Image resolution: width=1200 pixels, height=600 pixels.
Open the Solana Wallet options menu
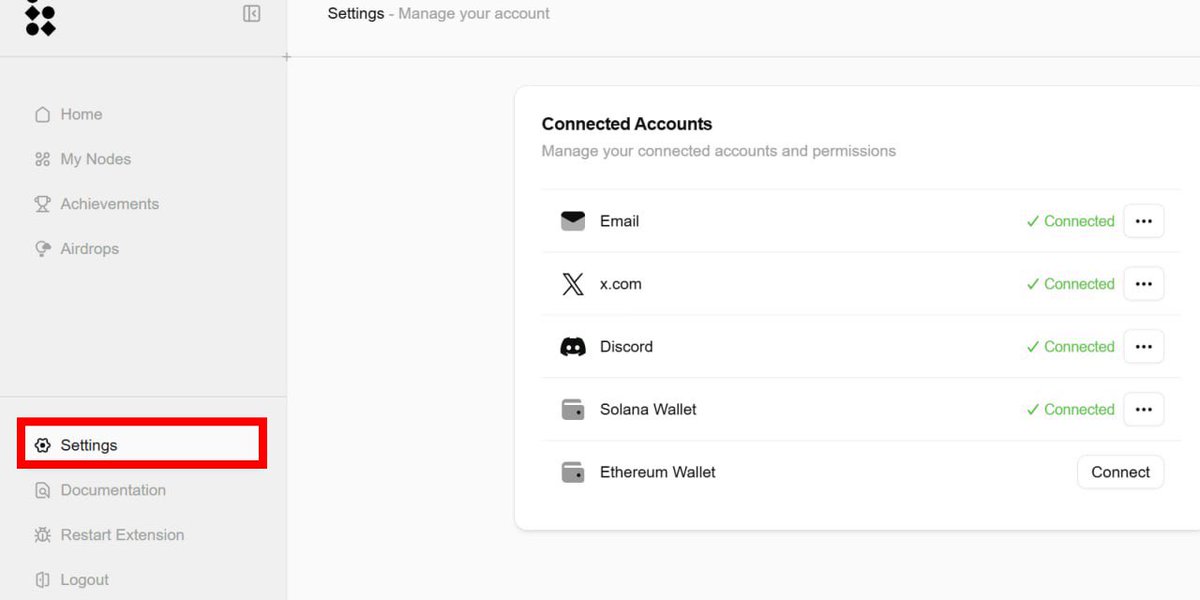tap(1144, 409)
